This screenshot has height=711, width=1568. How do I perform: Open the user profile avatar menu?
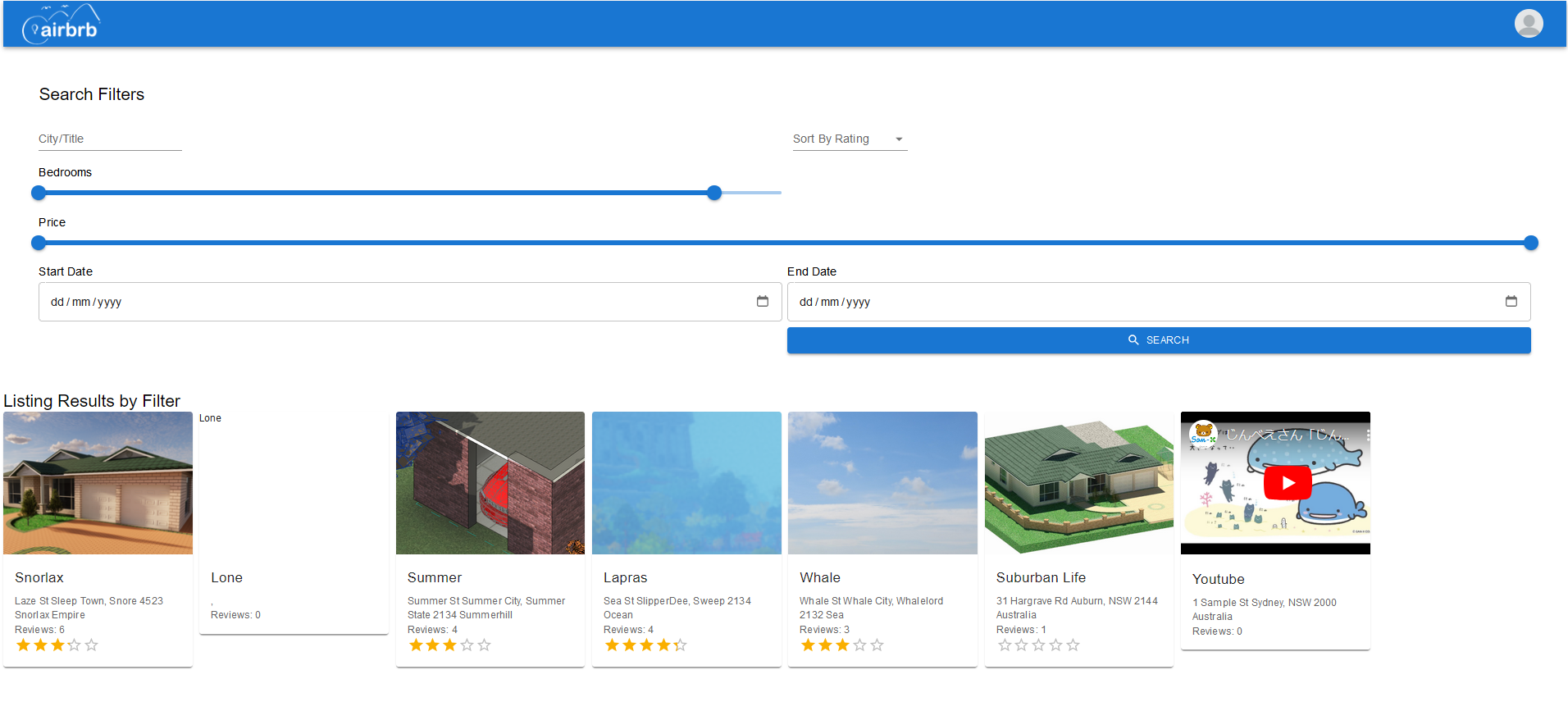[x=1528, y=24]
